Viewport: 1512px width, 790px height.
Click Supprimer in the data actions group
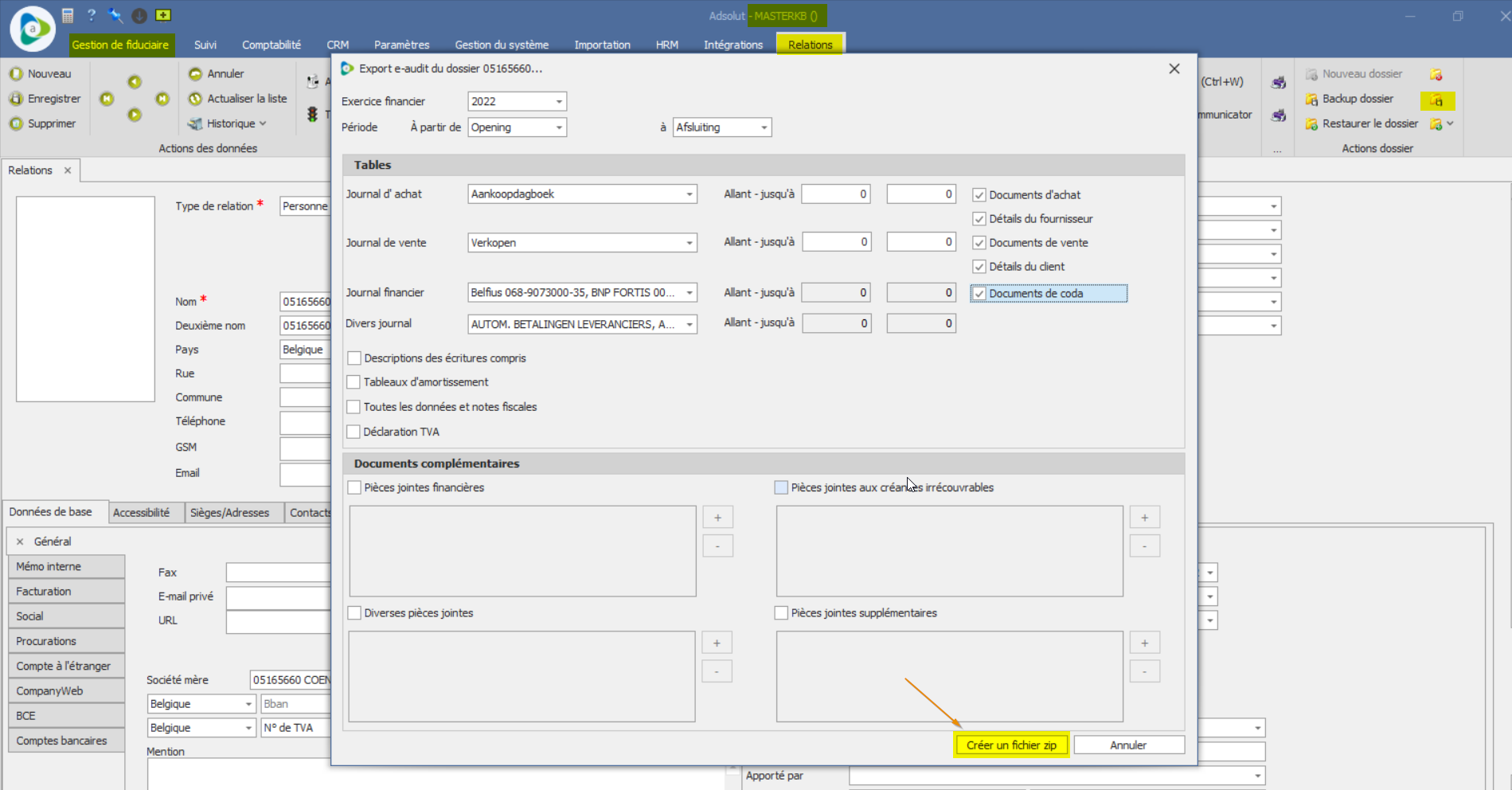coord(42,123)
